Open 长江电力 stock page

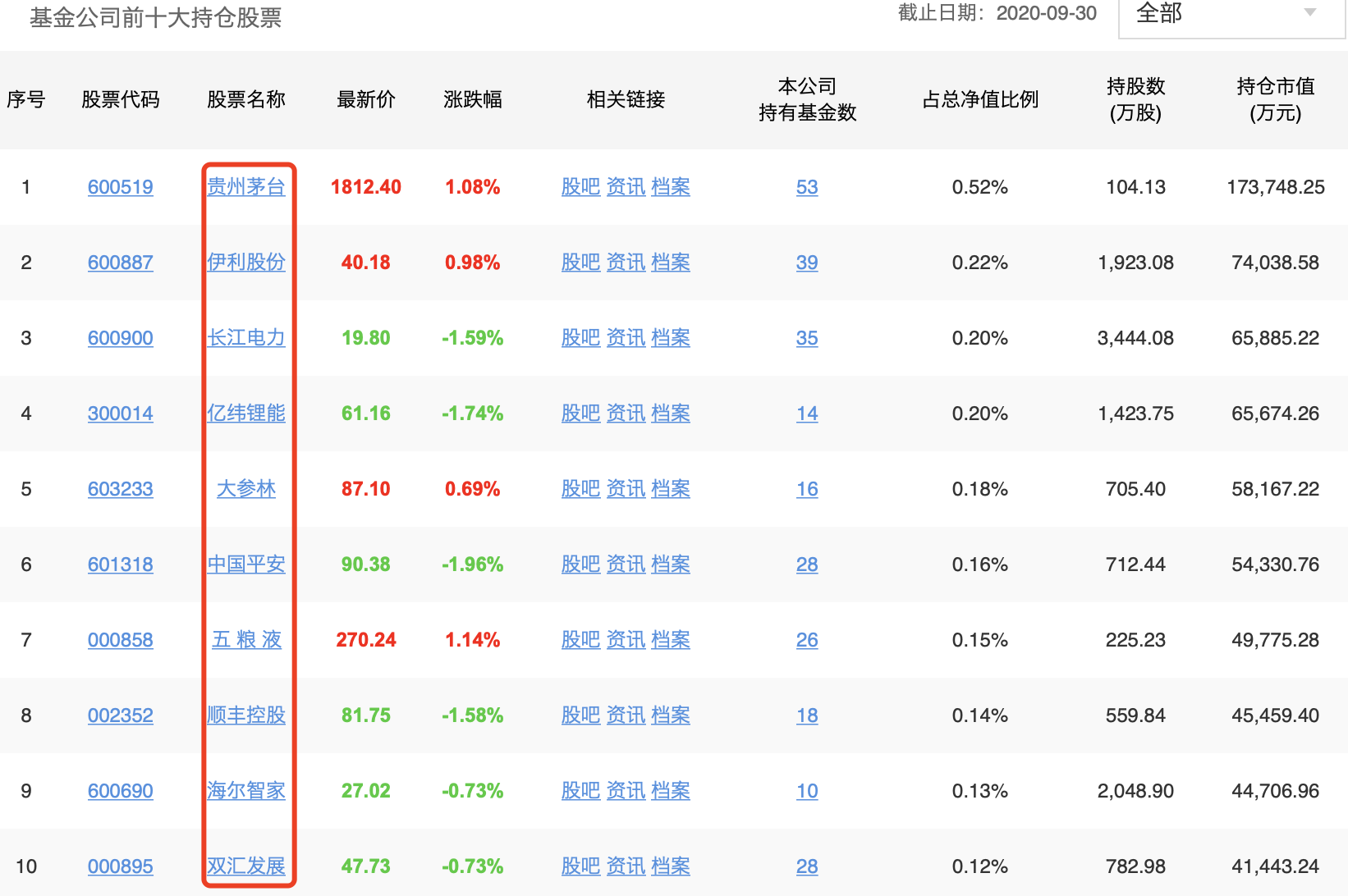pos(246,338)
